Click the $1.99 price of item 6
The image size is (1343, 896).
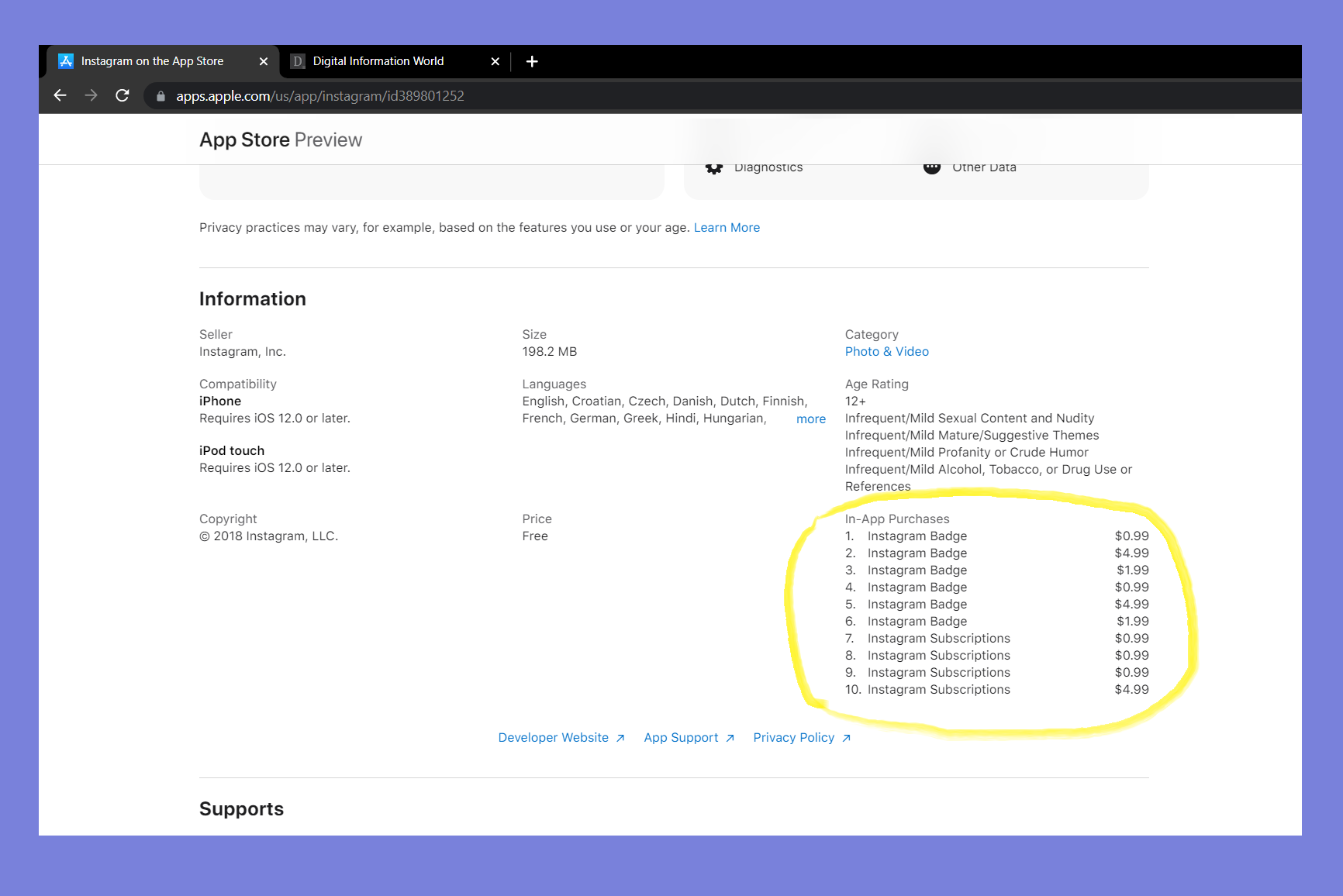1133,622
